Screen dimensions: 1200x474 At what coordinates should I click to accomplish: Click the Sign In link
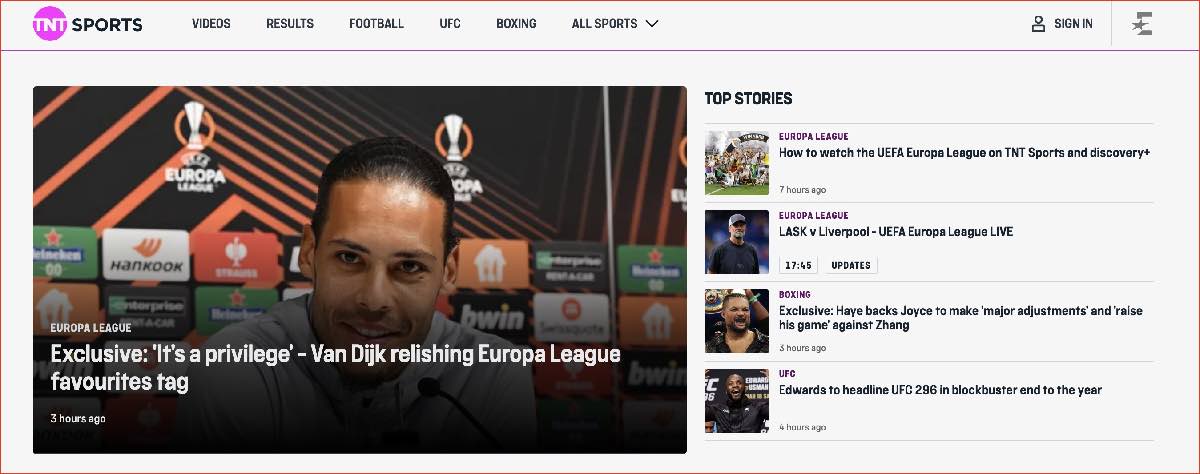point(1073,23)
